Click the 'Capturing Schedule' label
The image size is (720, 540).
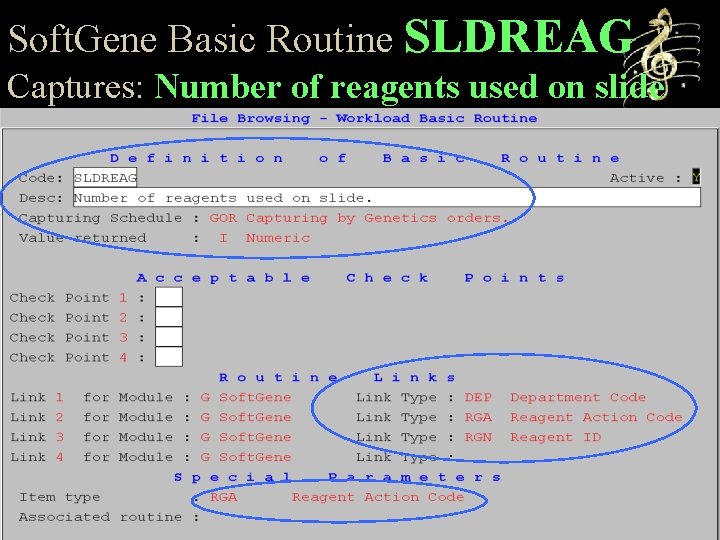(100, 218)
